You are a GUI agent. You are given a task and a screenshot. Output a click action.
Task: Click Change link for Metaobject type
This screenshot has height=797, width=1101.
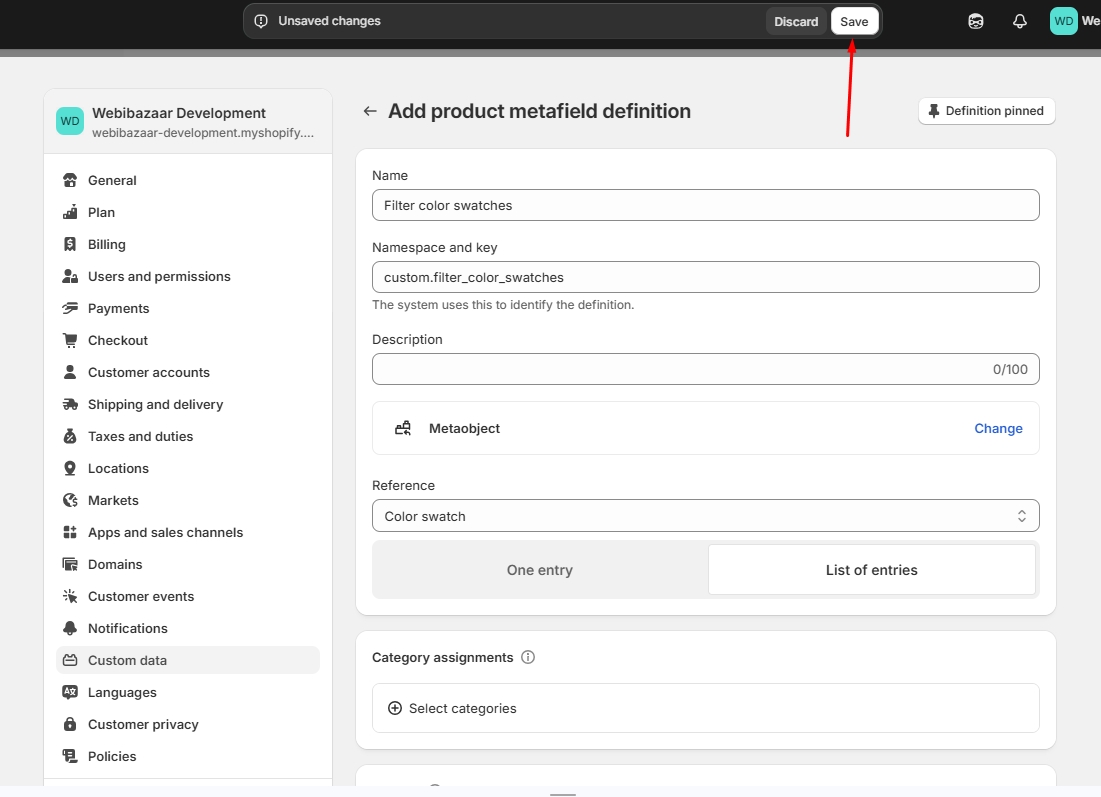[998, 428]
